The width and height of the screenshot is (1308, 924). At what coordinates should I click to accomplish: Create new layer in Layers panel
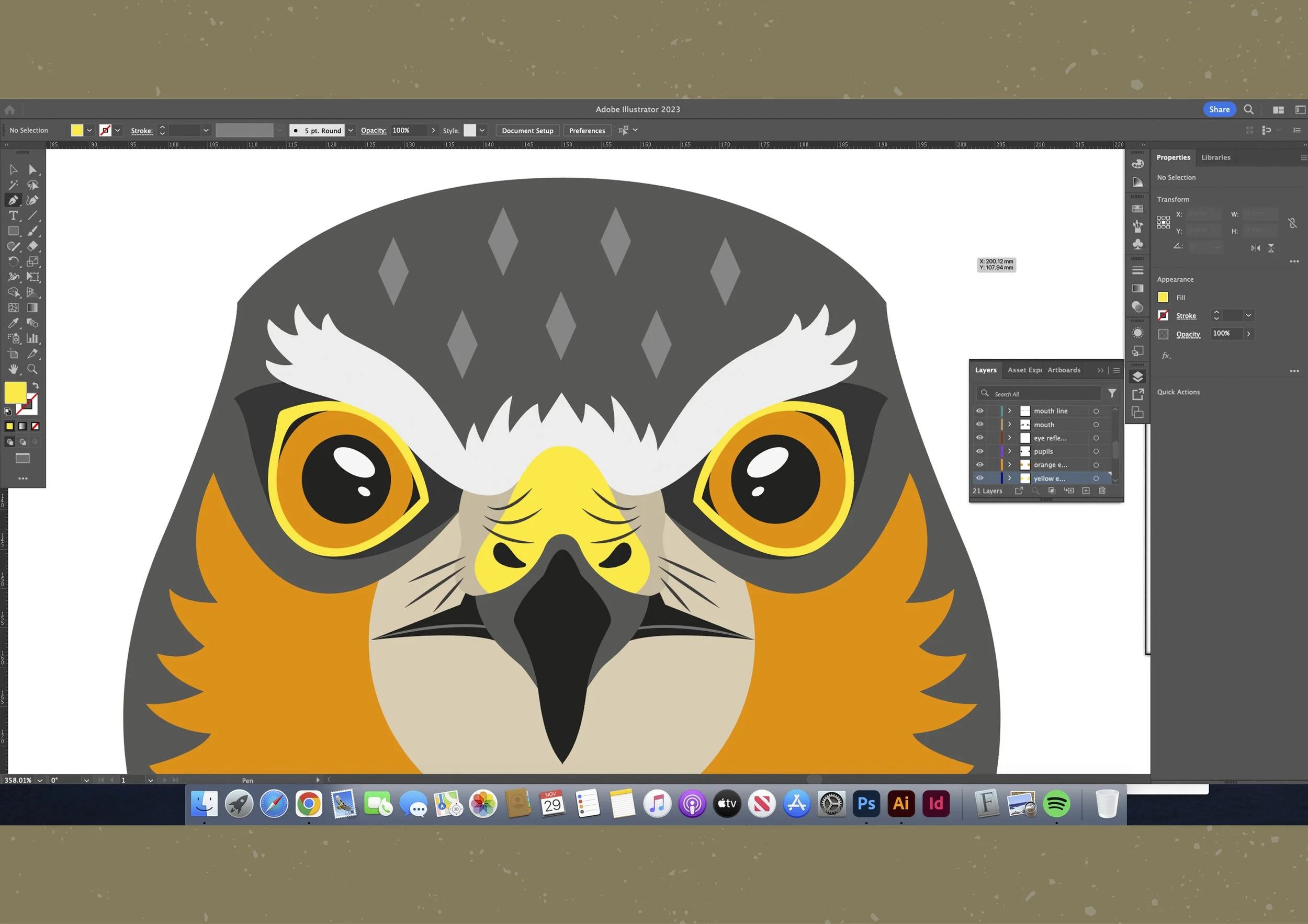[x=1086, y=490]
